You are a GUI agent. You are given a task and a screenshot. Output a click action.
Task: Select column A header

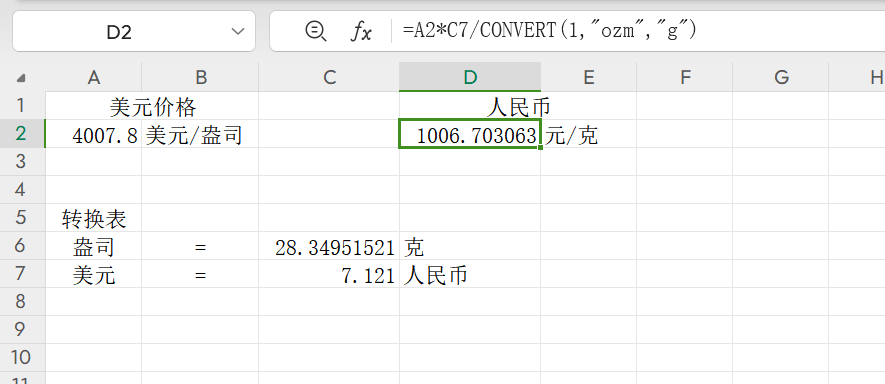pyautogui.click(x=94, y=77)
